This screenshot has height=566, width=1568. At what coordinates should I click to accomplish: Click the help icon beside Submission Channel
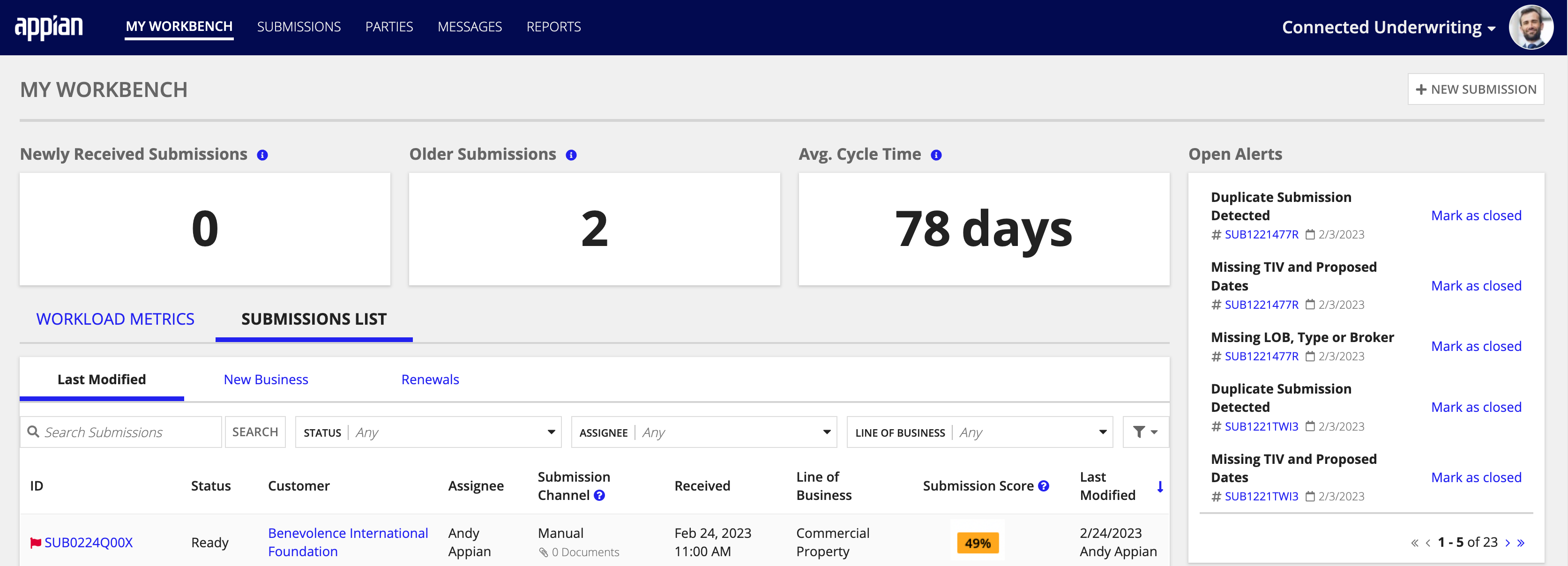(599, 495)
